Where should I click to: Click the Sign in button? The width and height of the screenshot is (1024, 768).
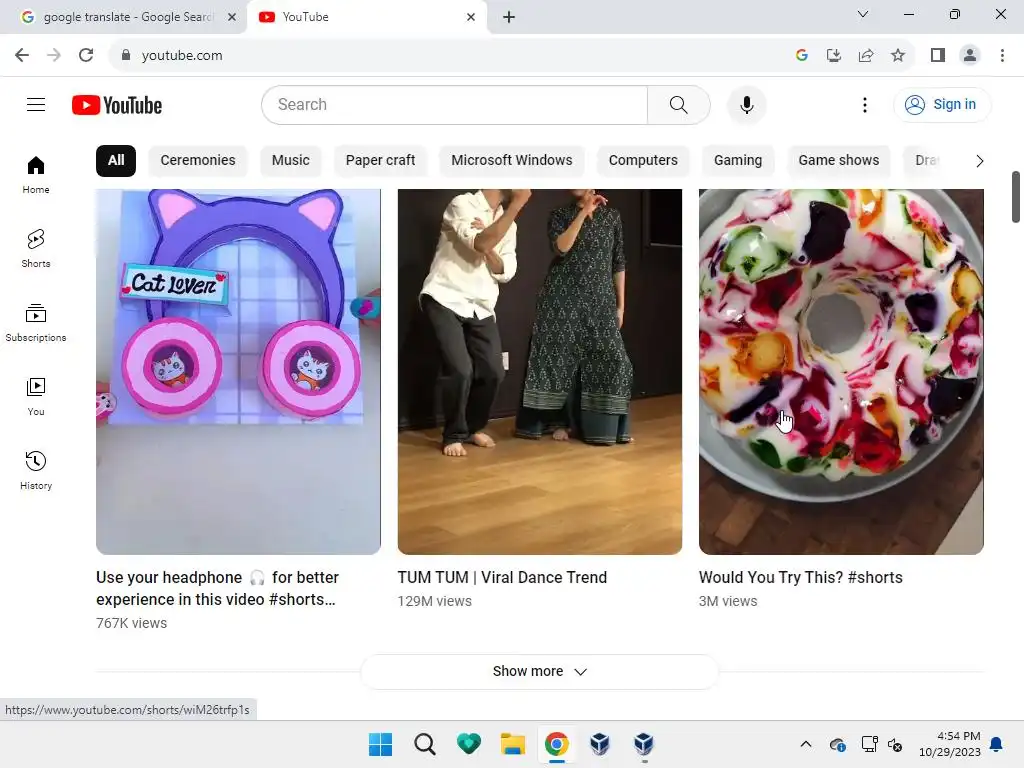click(942, 104)
